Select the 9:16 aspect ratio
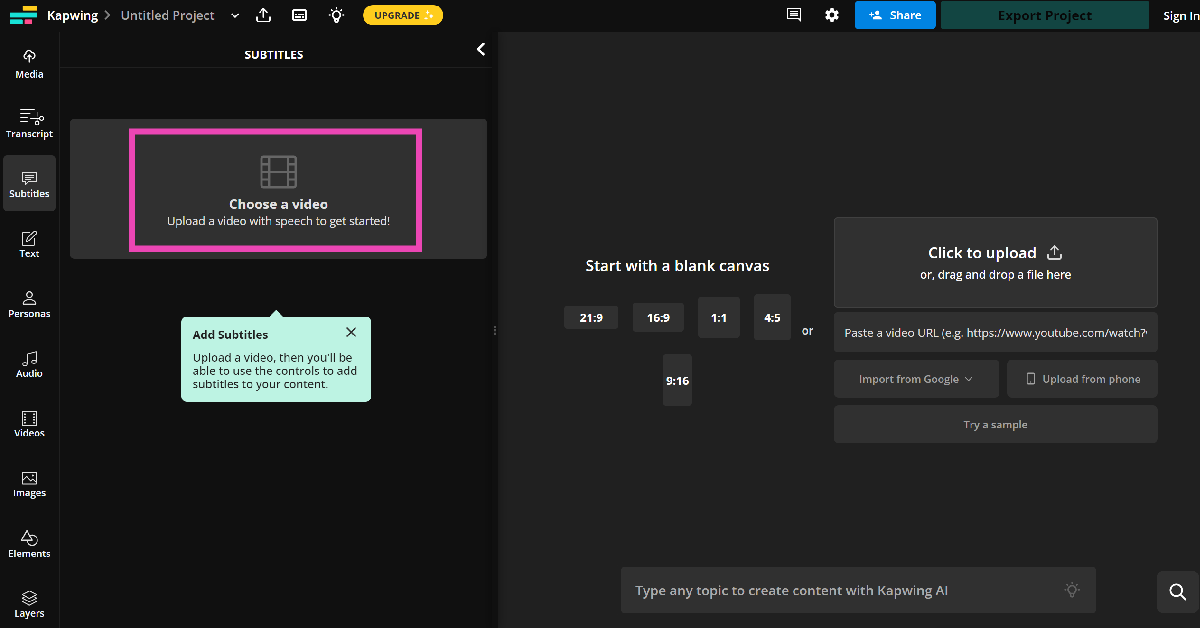Image resolution: width=1200 pixels, height=628 pixels. [x=677, y=381]
